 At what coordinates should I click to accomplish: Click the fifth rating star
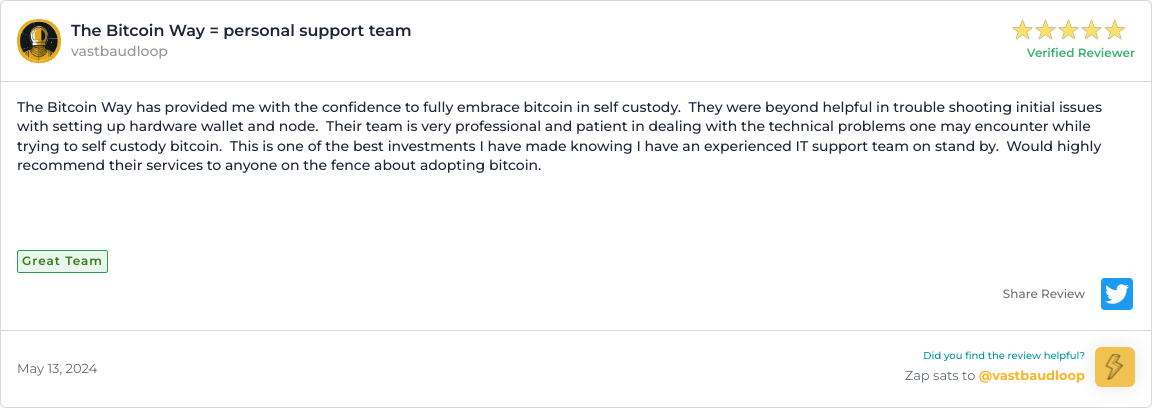(1114, 30)
